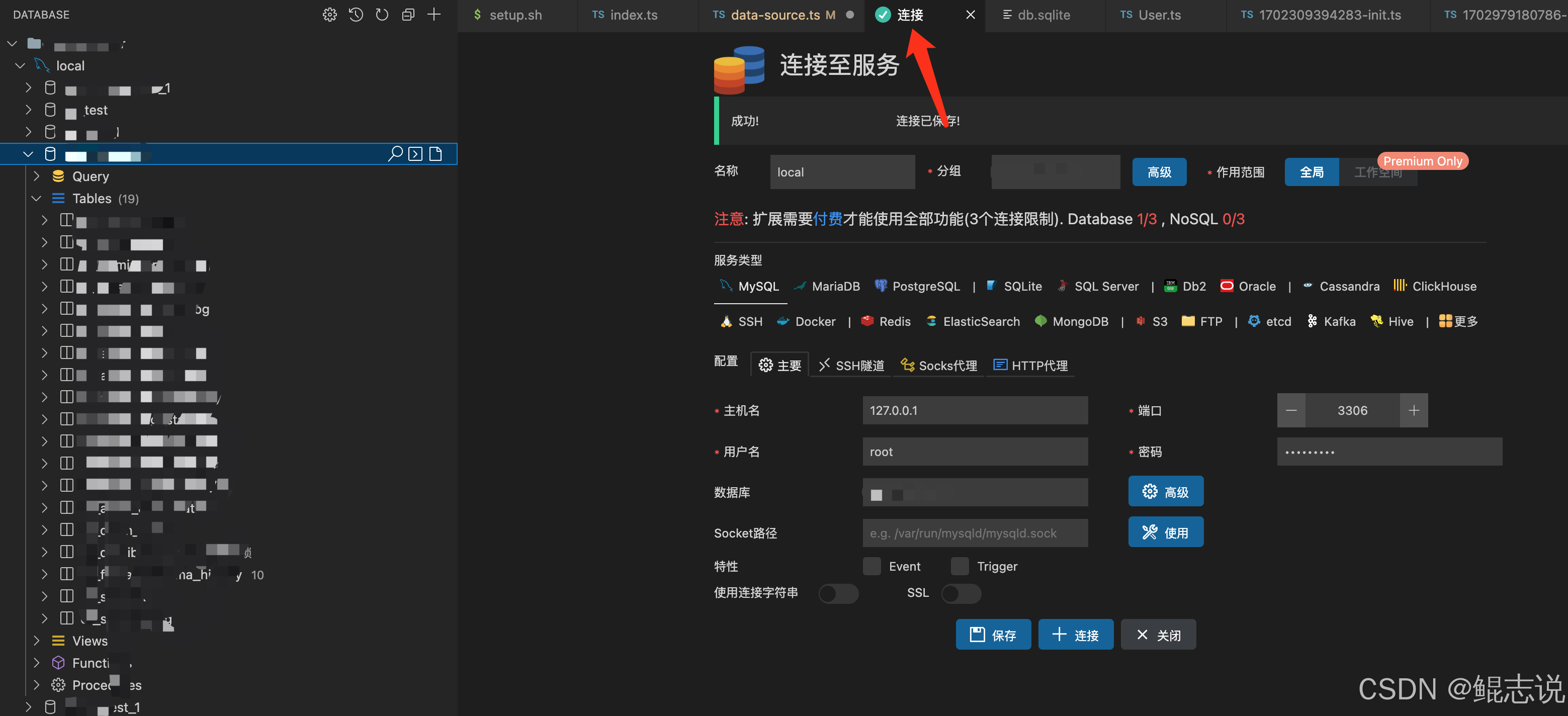
Task: Choose Redis as connection type
Action: tap(886, 321)
